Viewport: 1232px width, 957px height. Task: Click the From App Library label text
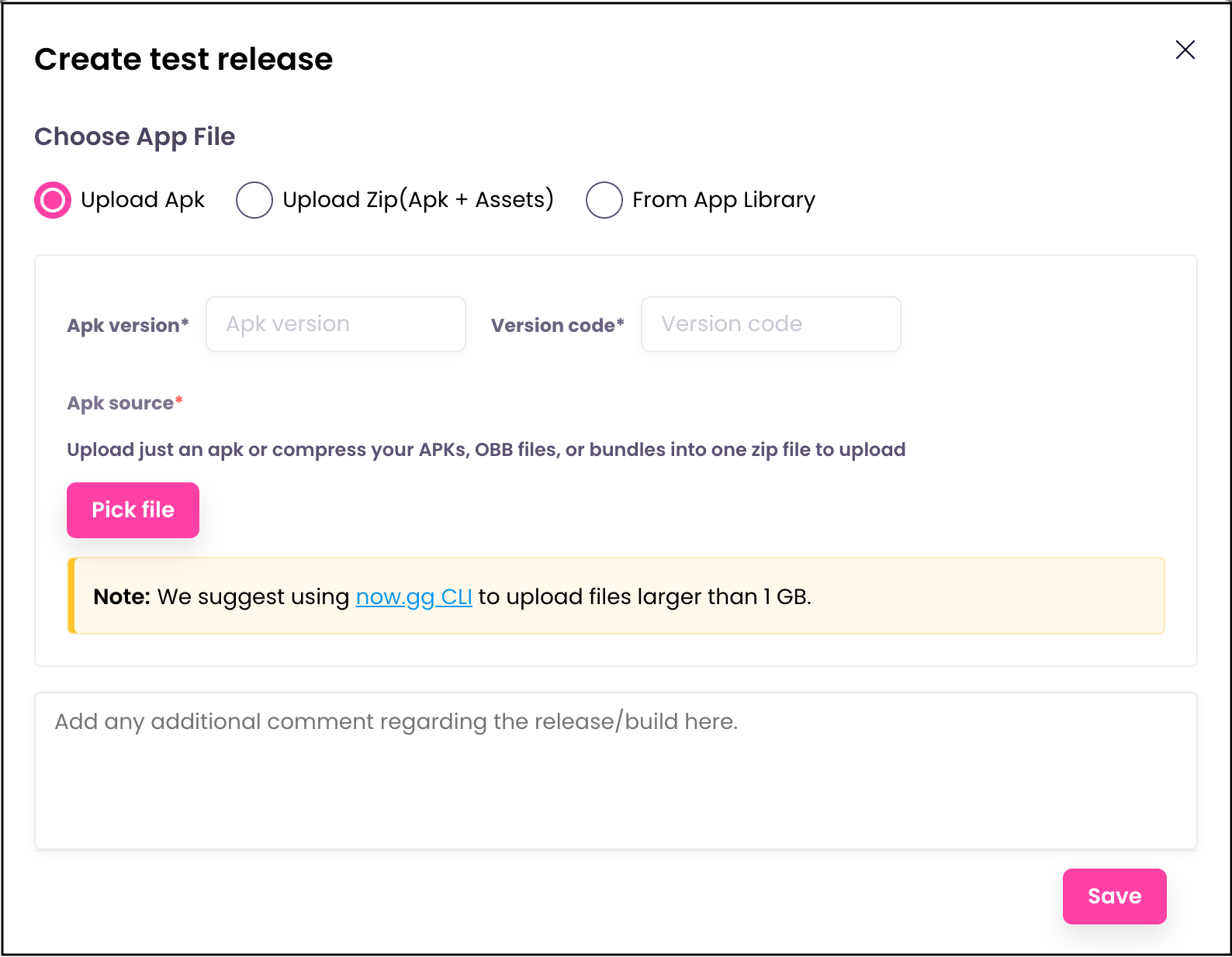tap(723, 199)
